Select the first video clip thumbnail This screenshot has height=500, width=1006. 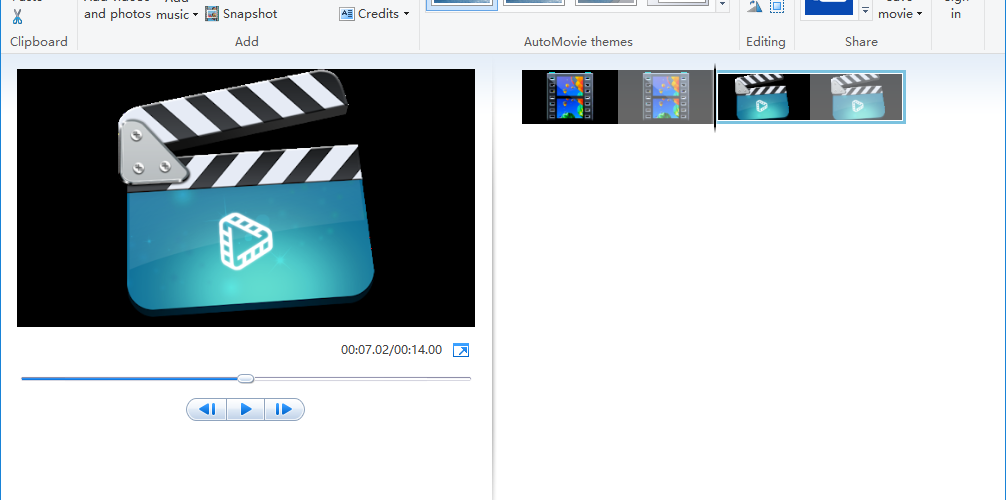coord(618,97)
